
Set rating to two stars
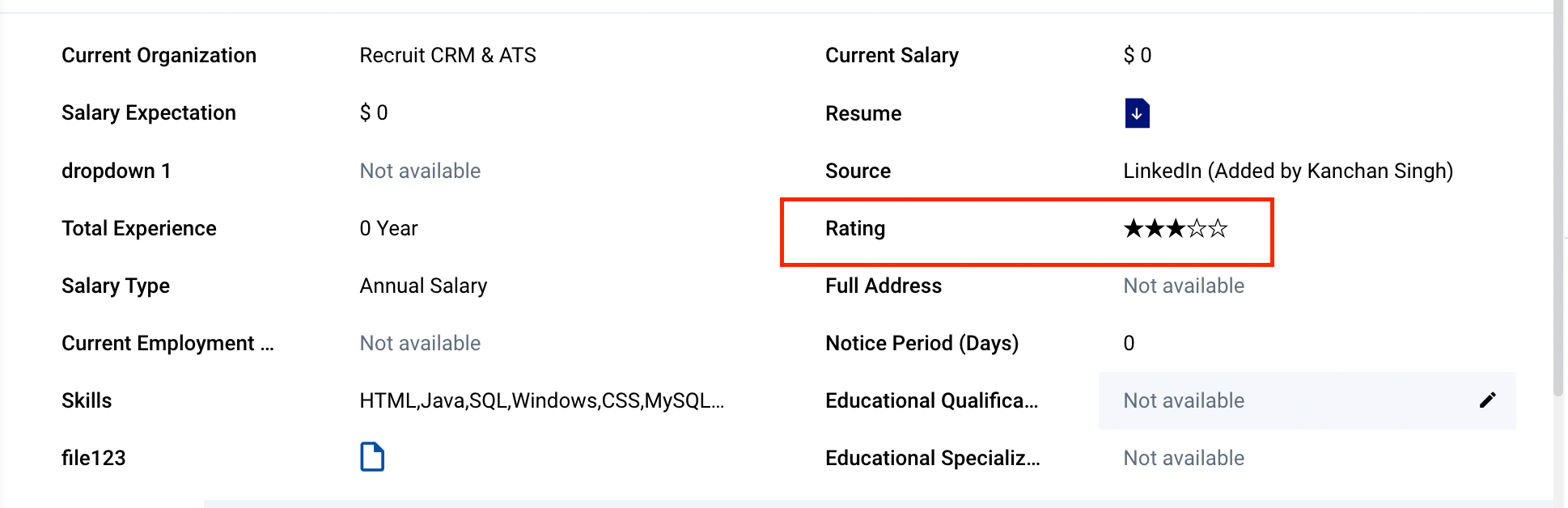pos(1155,229)
